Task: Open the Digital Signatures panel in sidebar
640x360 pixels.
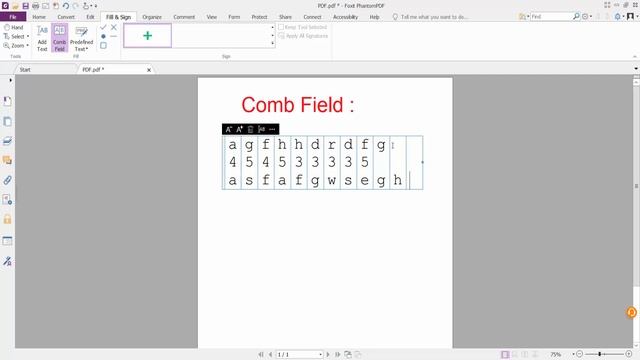Action: point(7,261)
